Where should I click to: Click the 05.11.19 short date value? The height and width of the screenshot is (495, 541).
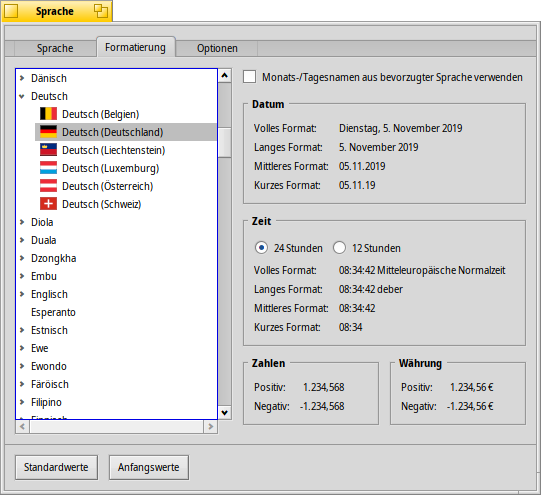[357, 185]
